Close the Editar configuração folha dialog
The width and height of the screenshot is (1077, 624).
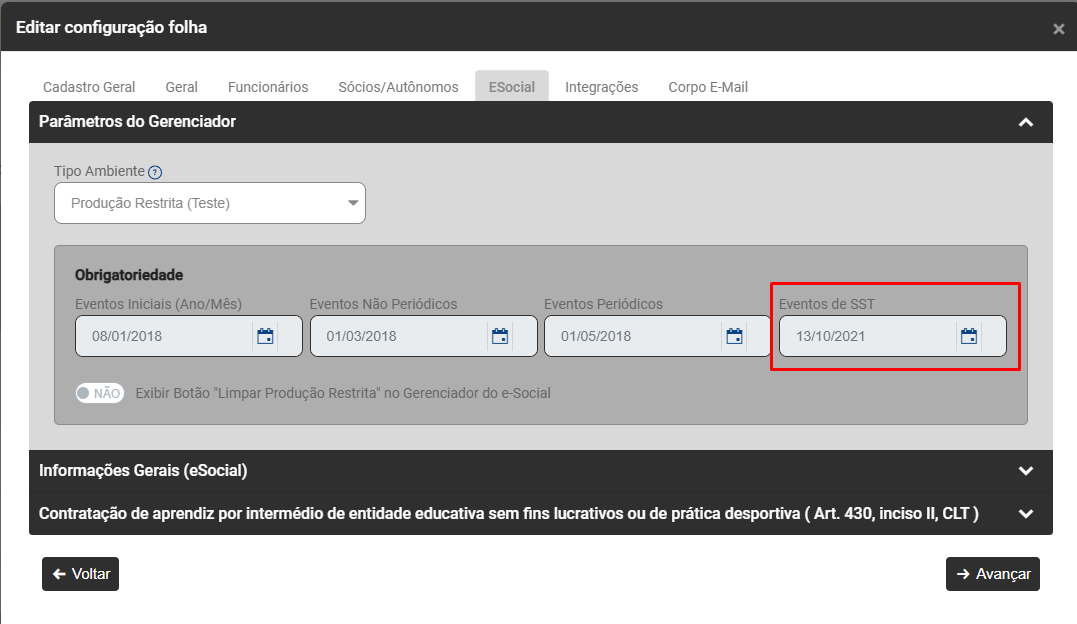1058,29
